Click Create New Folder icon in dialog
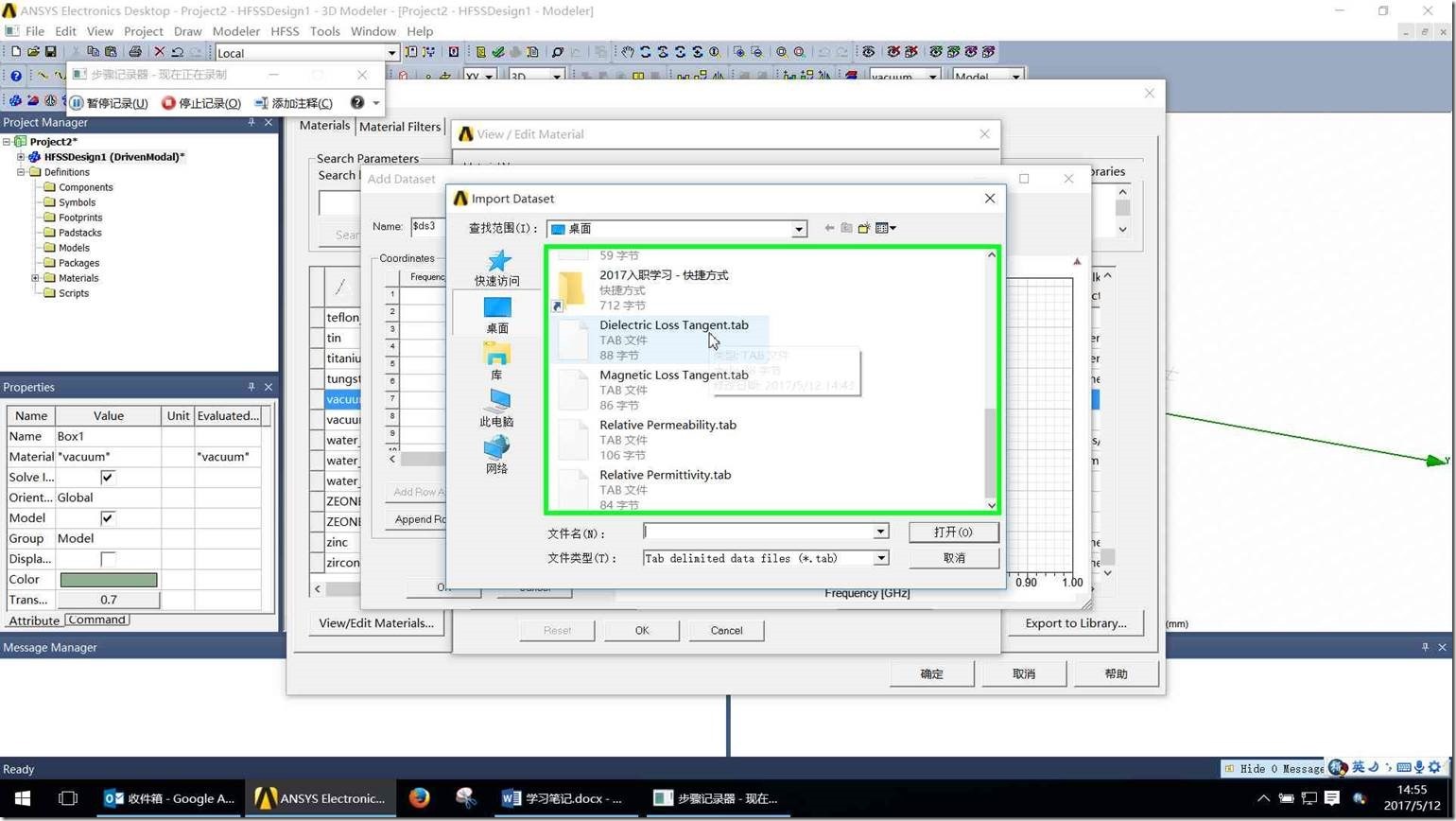The width and height of the screenshot is (1456, 821). [864, 228]
